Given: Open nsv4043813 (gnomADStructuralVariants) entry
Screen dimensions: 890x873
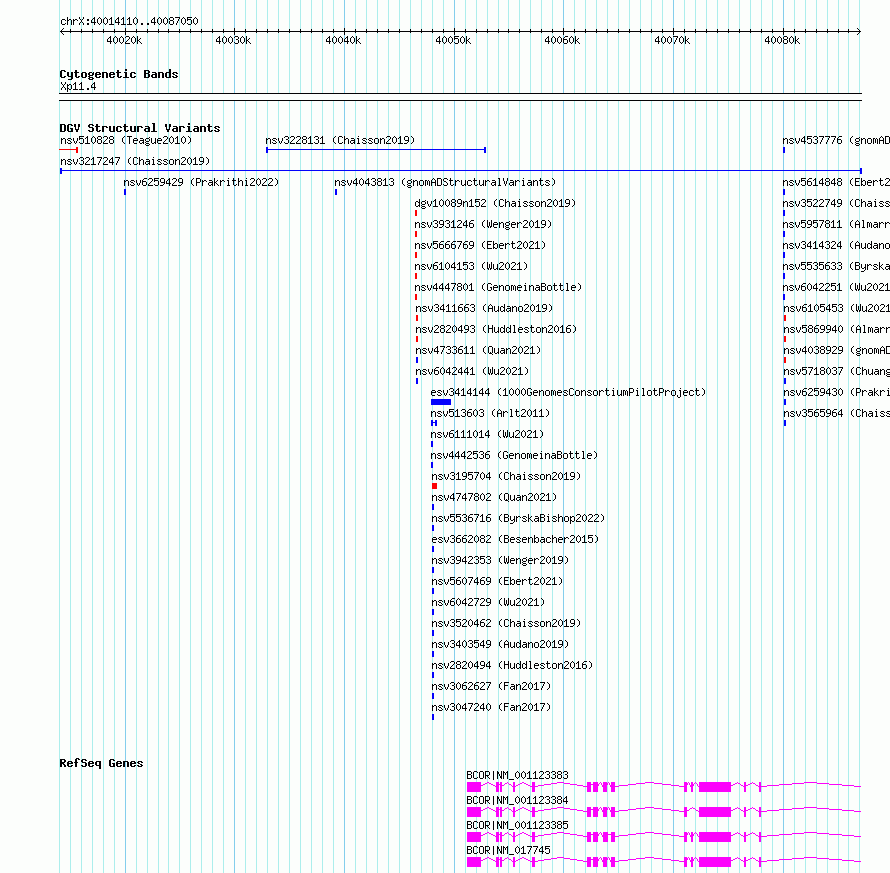Looking at the screenshot, I should (445, 182).
